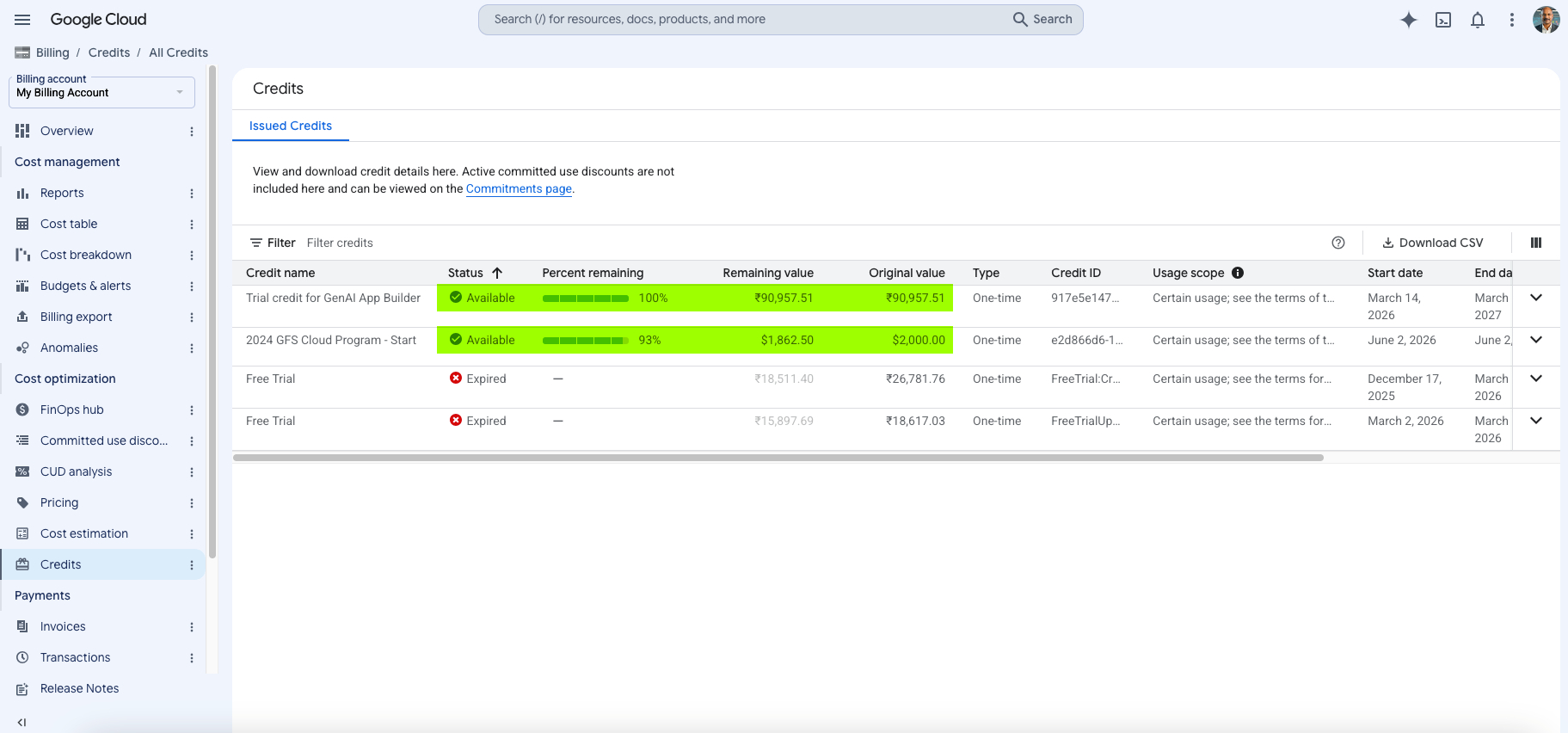
Task: Expand the 2024 GFS Cloud Program row
Action: tap(1536, 340)
